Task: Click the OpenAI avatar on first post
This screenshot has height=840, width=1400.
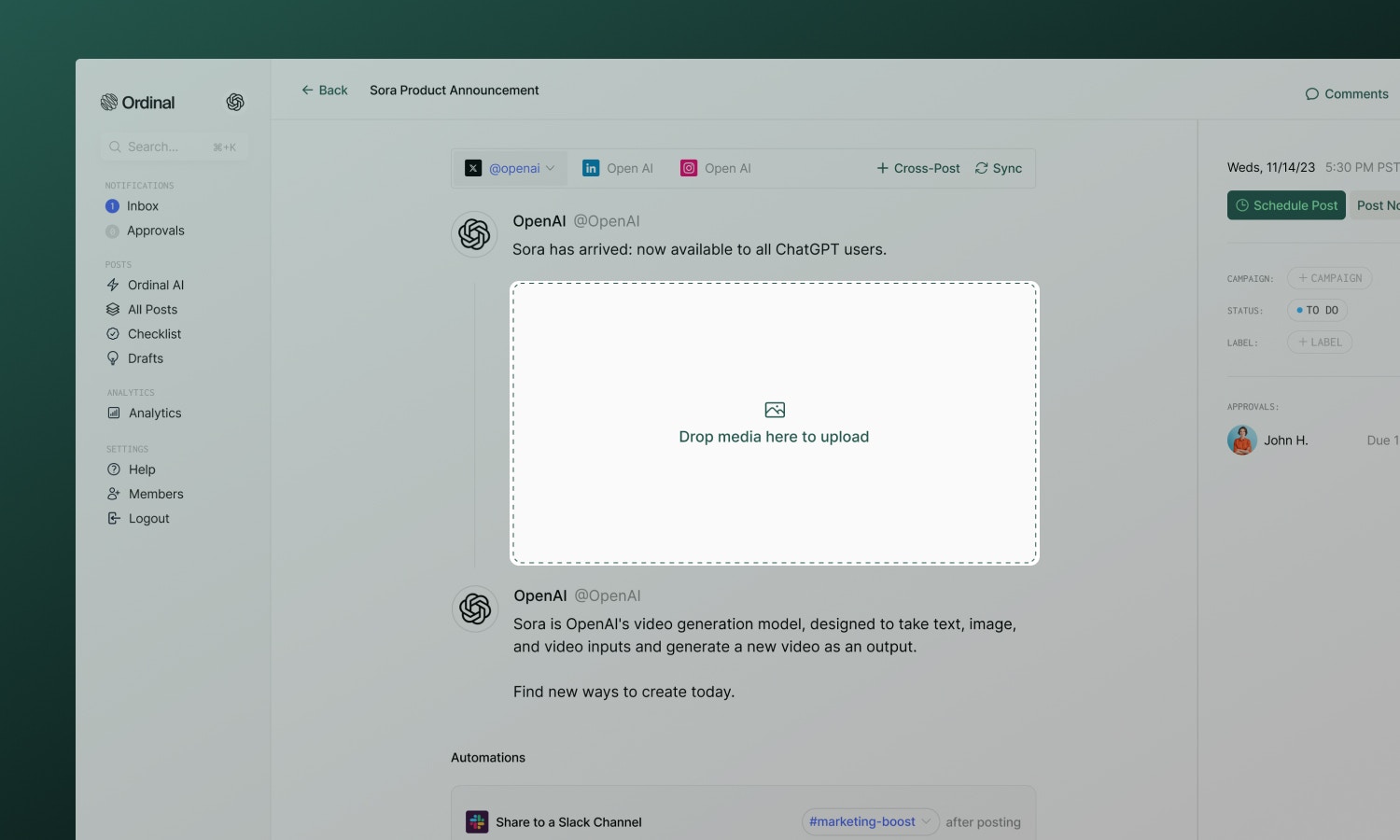Action: (x=474, y=234)
